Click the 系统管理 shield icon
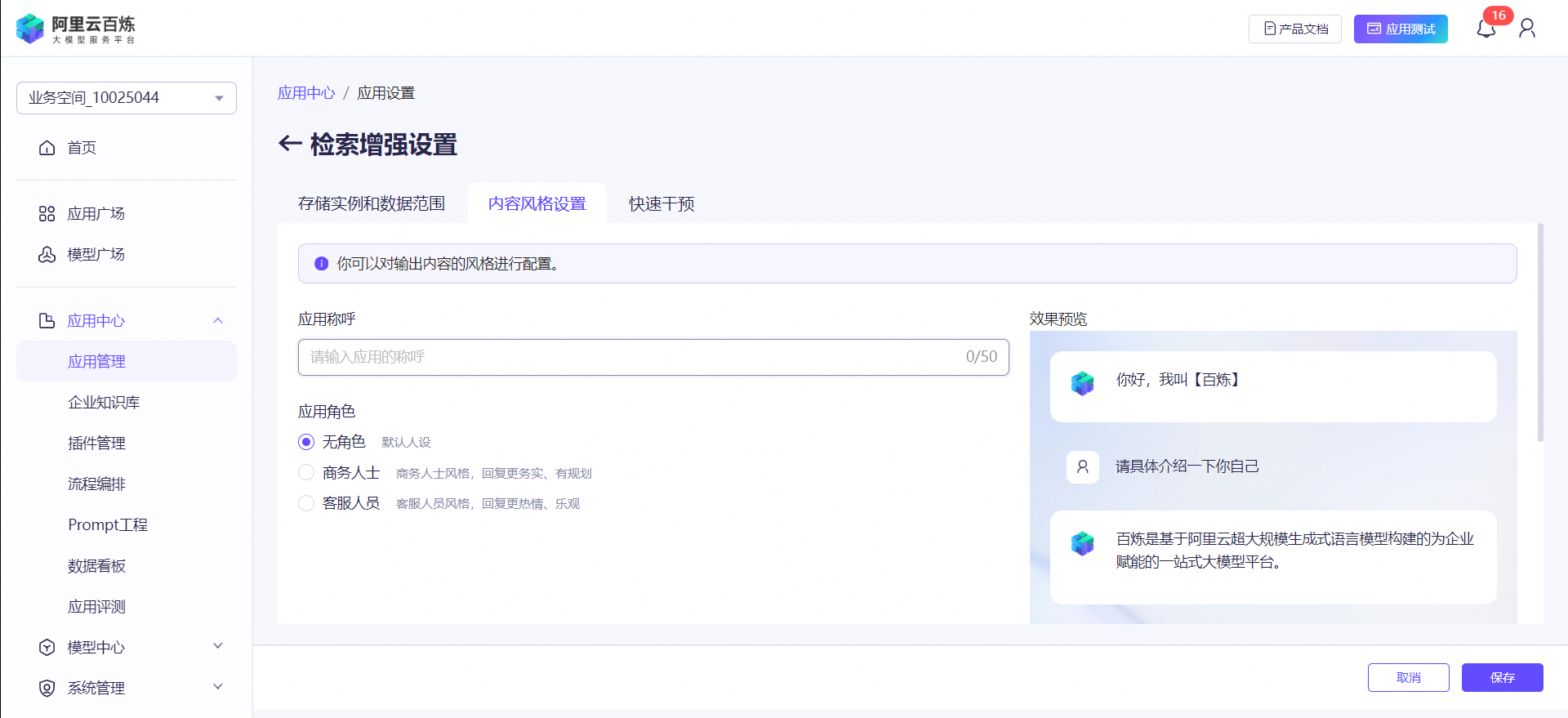Screen dimensions: 1568x718 [x=47, y=689]
